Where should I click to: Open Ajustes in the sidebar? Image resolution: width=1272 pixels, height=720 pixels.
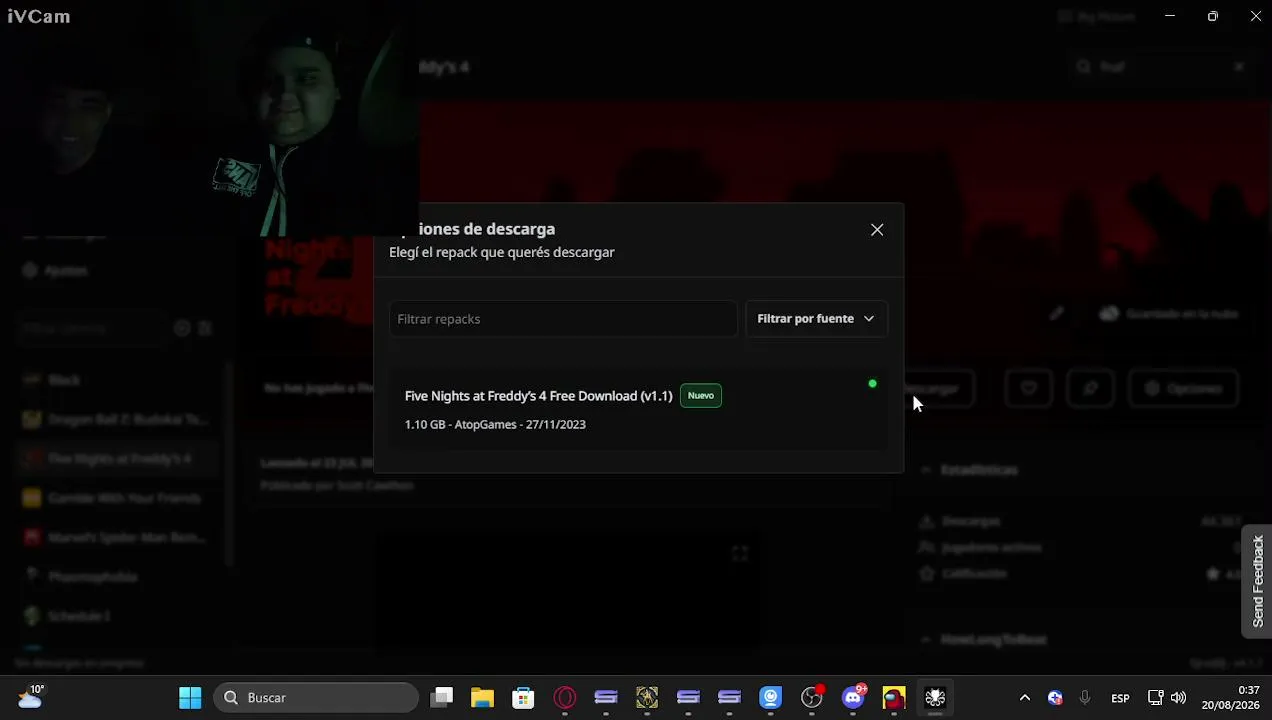click(58, 270)
